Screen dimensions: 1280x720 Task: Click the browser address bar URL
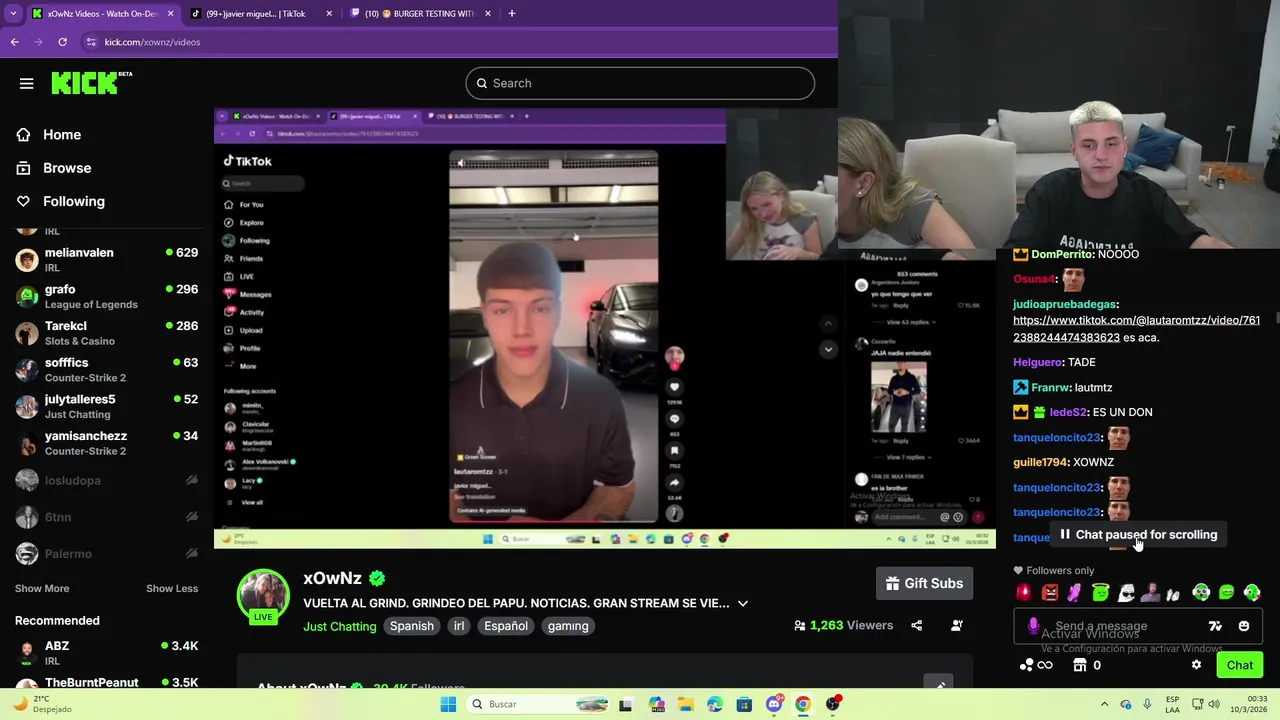152,42
